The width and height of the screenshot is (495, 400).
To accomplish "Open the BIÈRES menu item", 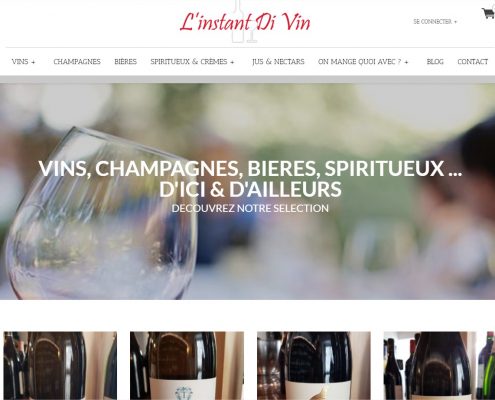I will click(x=126, y=62).
